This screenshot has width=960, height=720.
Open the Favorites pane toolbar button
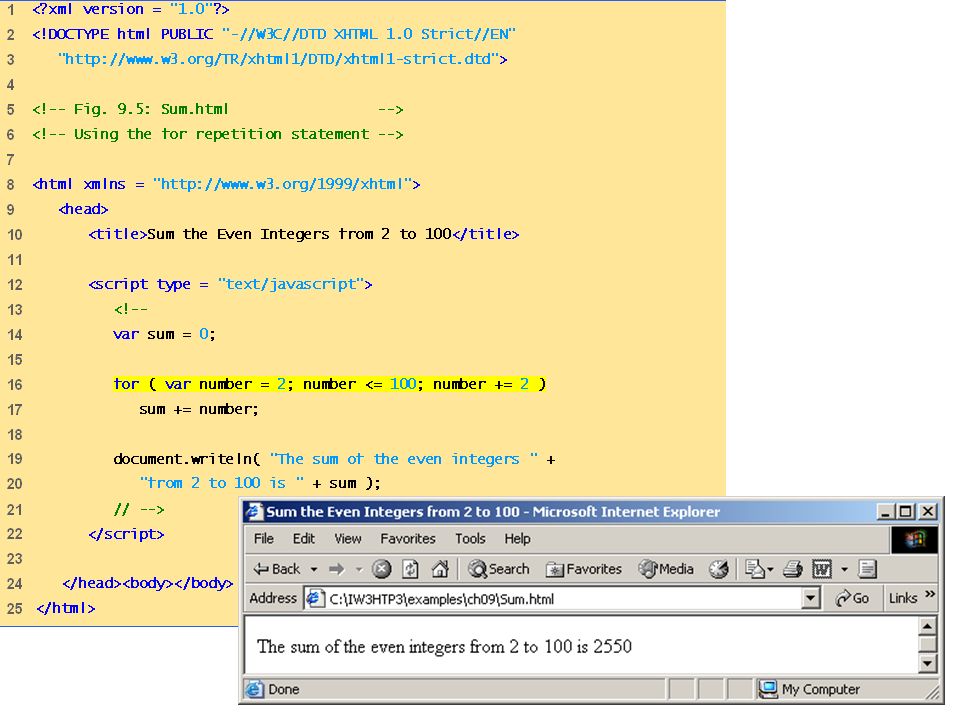pyautogui.click(x=583, y=569)
